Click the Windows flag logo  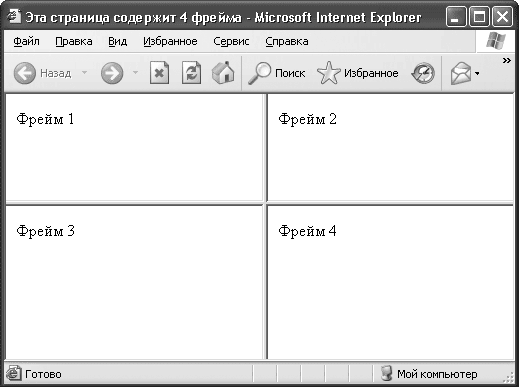click(496, 41)
